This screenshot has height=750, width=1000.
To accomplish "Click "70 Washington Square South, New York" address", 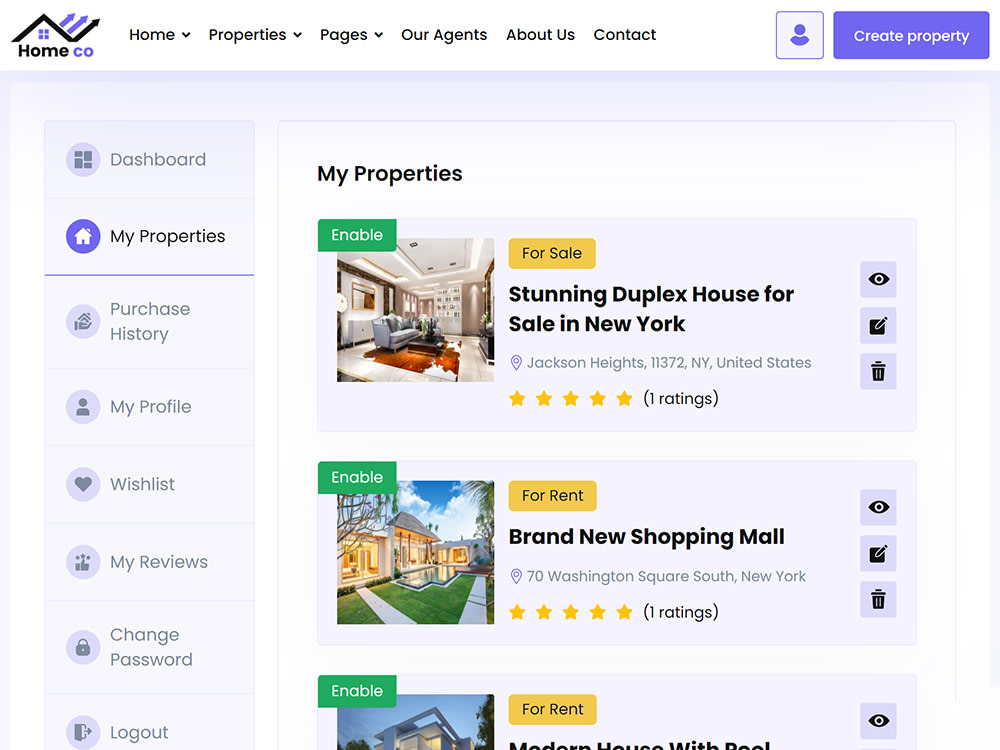I will click(x=666, y=577).
